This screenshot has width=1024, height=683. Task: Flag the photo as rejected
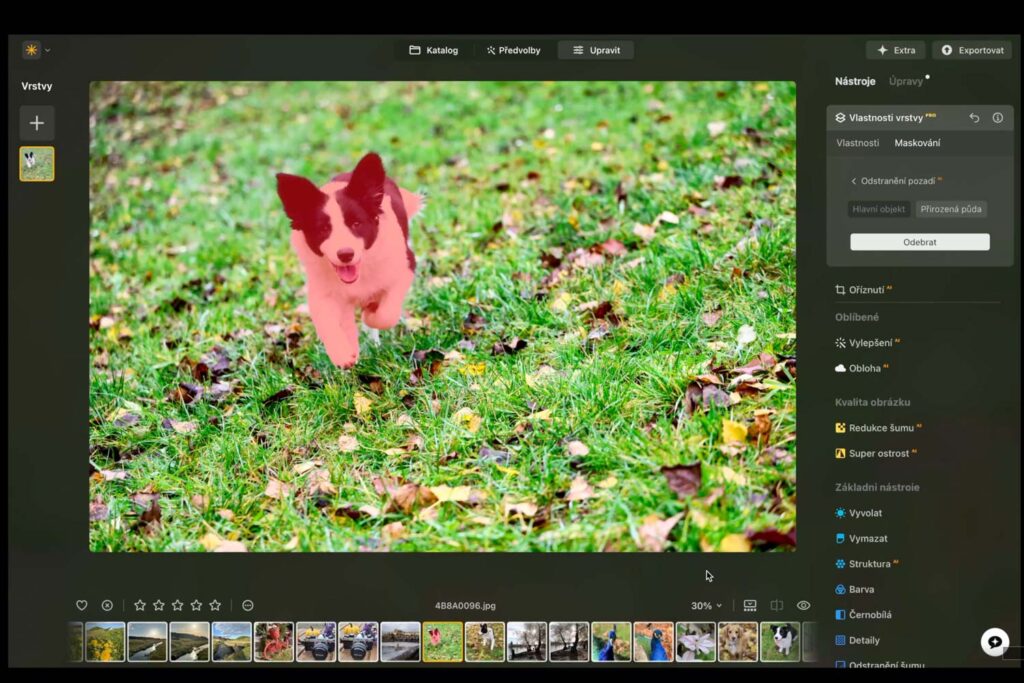tap(109, 605)
